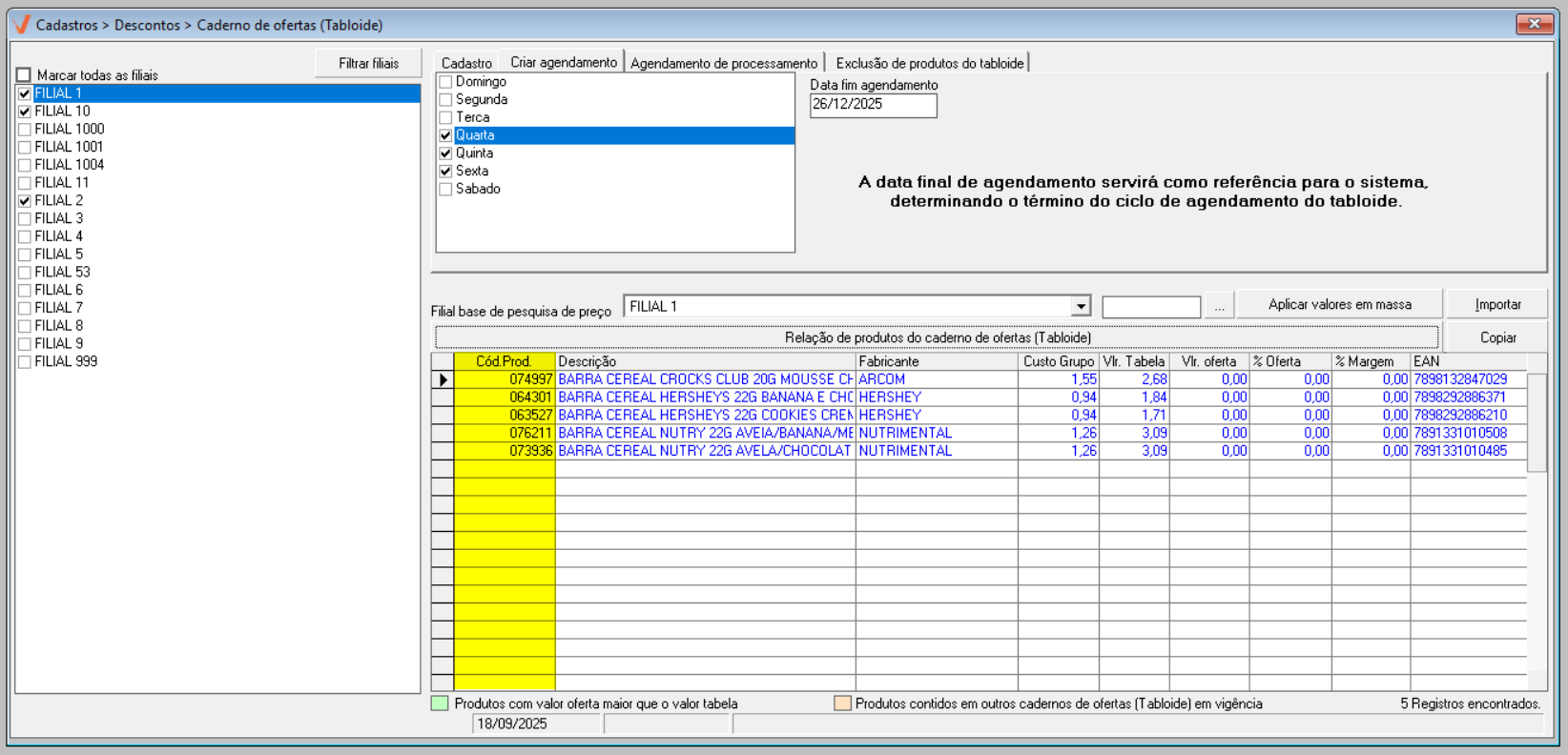Click the Copiar button
This screenshot has height=755, width=1568.
click(x=1497, y=337)
